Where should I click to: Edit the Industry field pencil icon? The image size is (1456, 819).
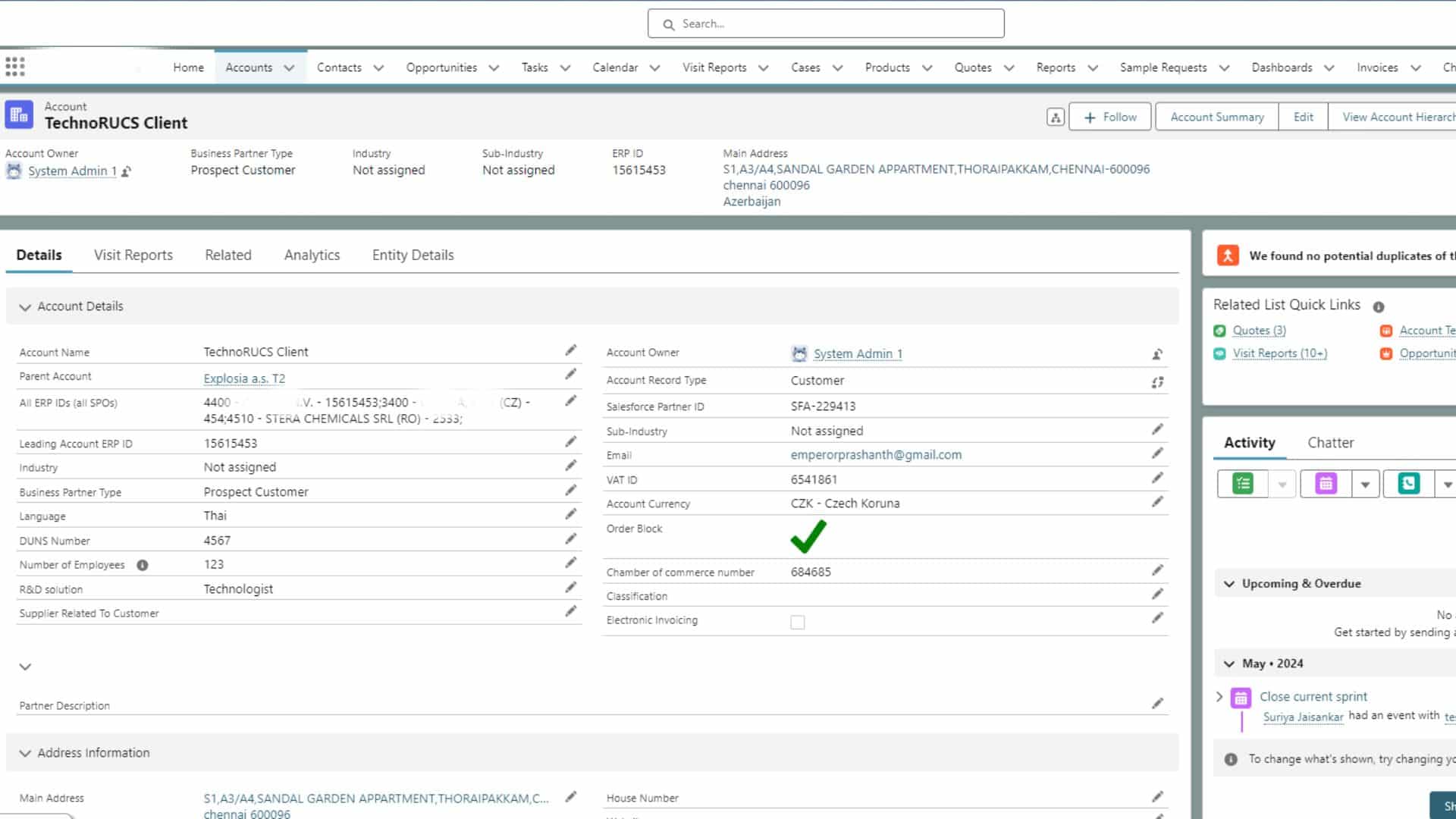pos(570,466)
